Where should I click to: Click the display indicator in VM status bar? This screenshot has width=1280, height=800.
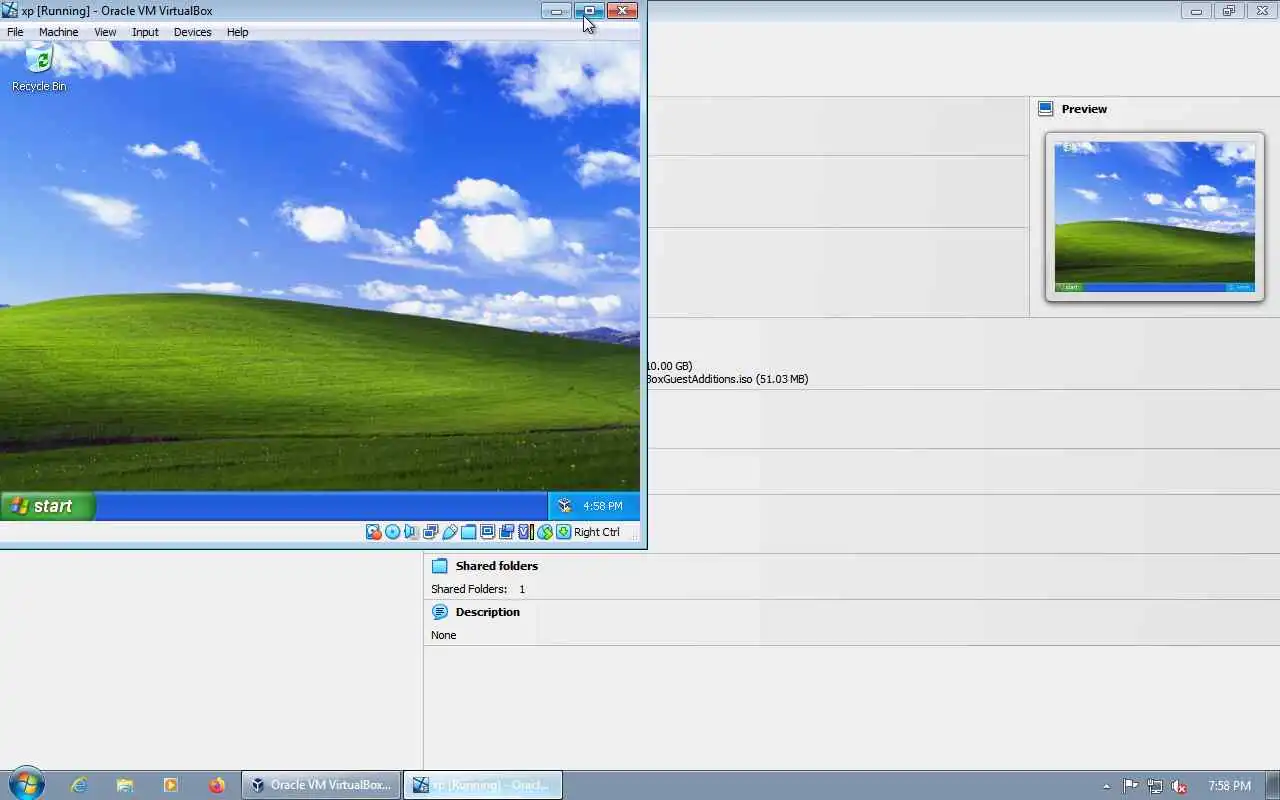pyautogui.click(x=487, y=532)
